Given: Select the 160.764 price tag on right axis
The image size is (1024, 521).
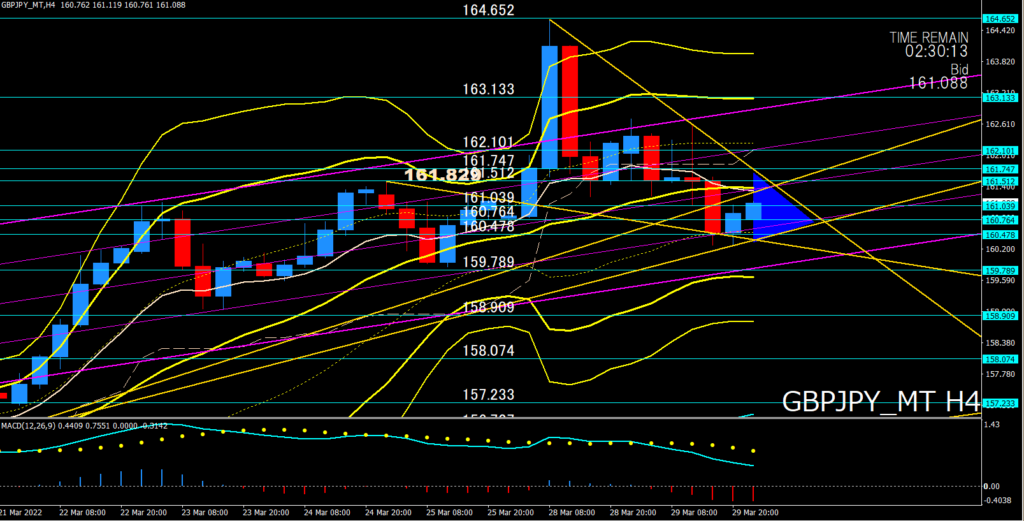Looking at the screenshot, I should pyautogui.click(x=999, y=220).
